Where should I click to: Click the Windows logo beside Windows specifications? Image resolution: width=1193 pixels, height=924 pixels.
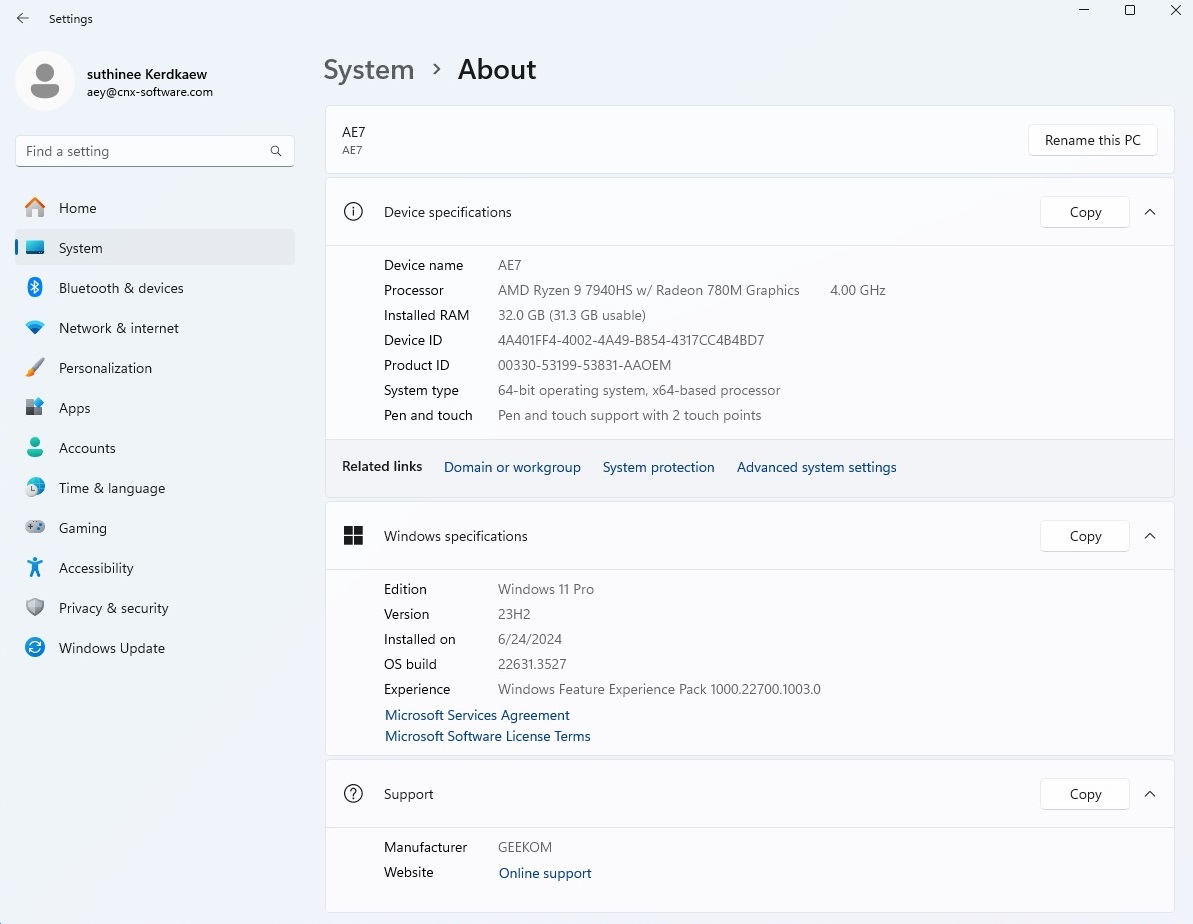(353, 536)
